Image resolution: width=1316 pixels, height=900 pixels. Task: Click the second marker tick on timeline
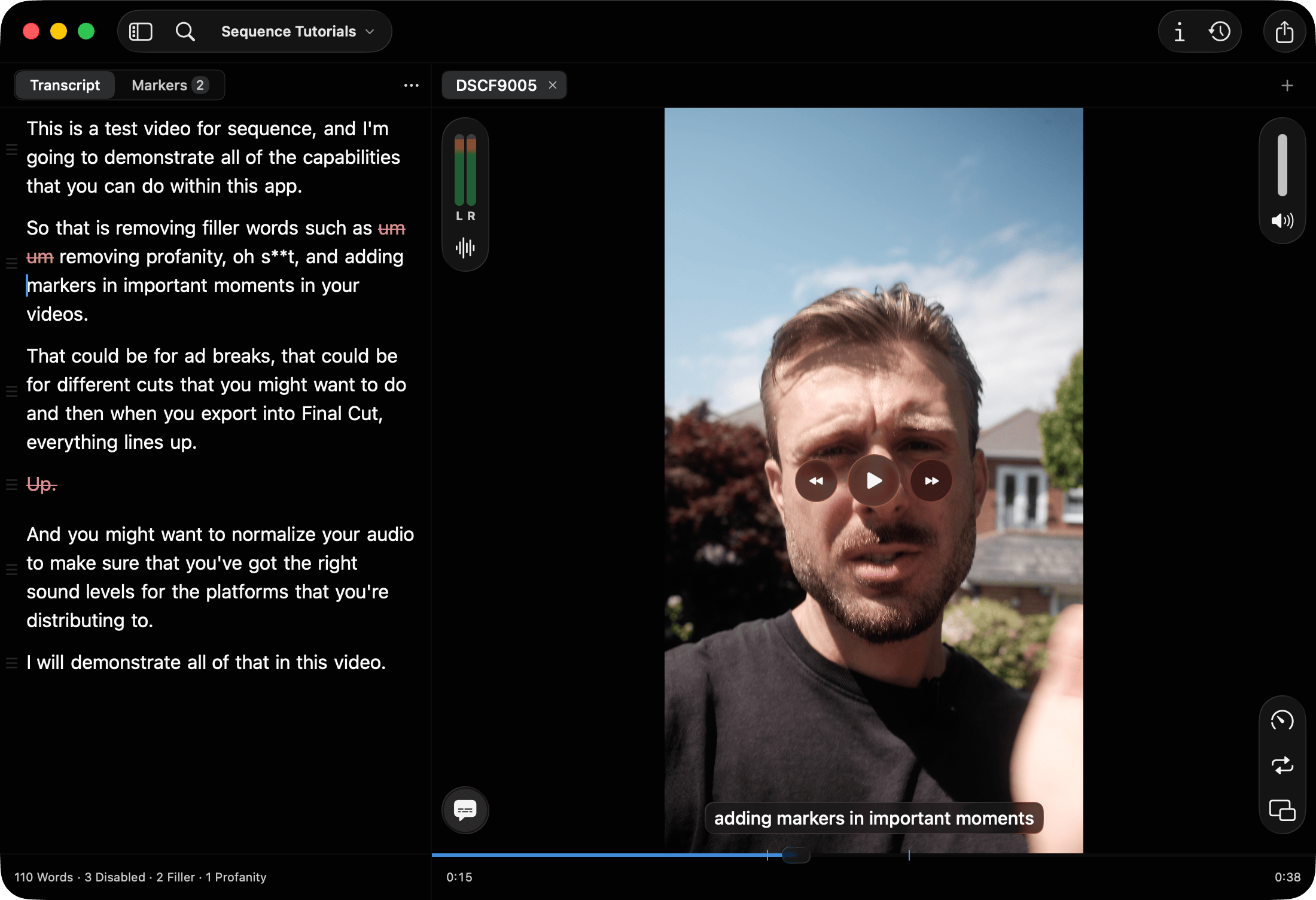point(909,855)
